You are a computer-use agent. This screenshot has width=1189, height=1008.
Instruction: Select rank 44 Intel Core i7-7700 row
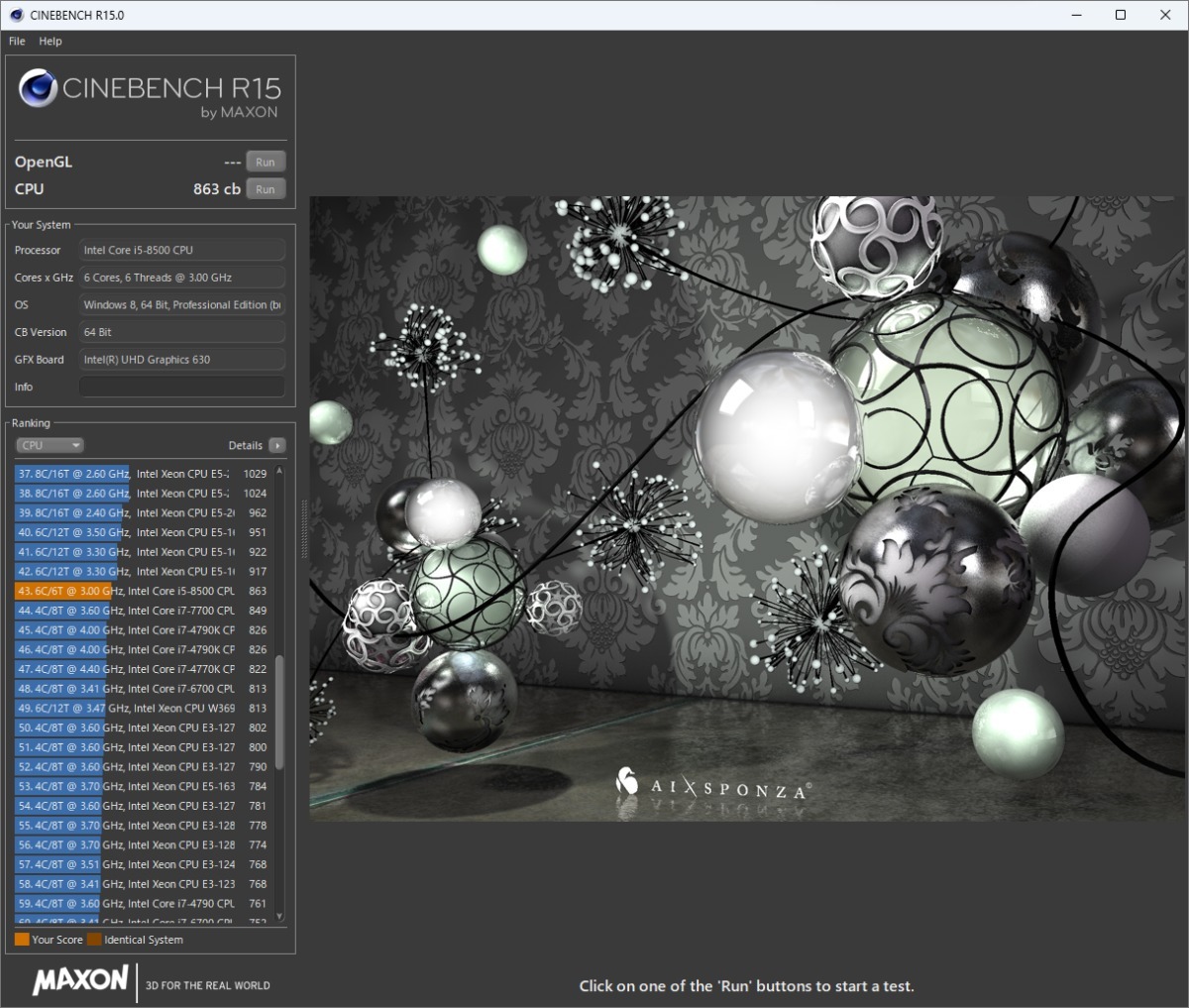click(143, 611)
